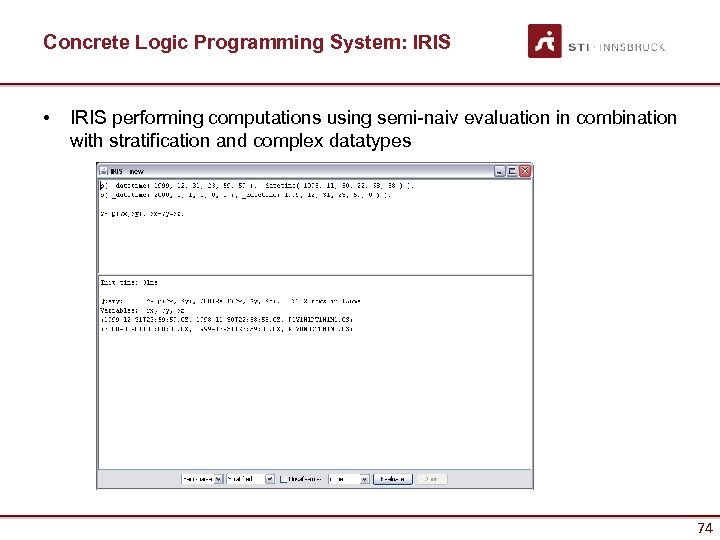Click the 'Query:' result line in the output
Viewport: 720px width, 540px height.
click(x=230, y=301)
